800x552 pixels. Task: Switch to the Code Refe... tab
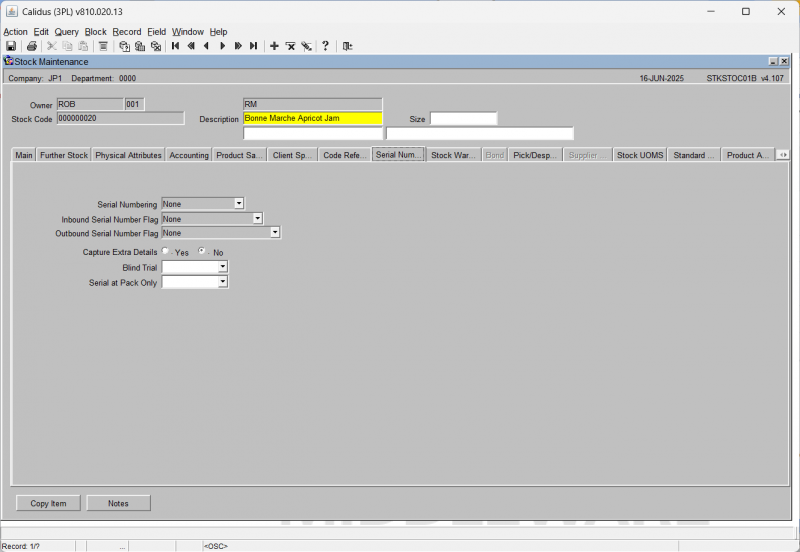click(345, 155)
